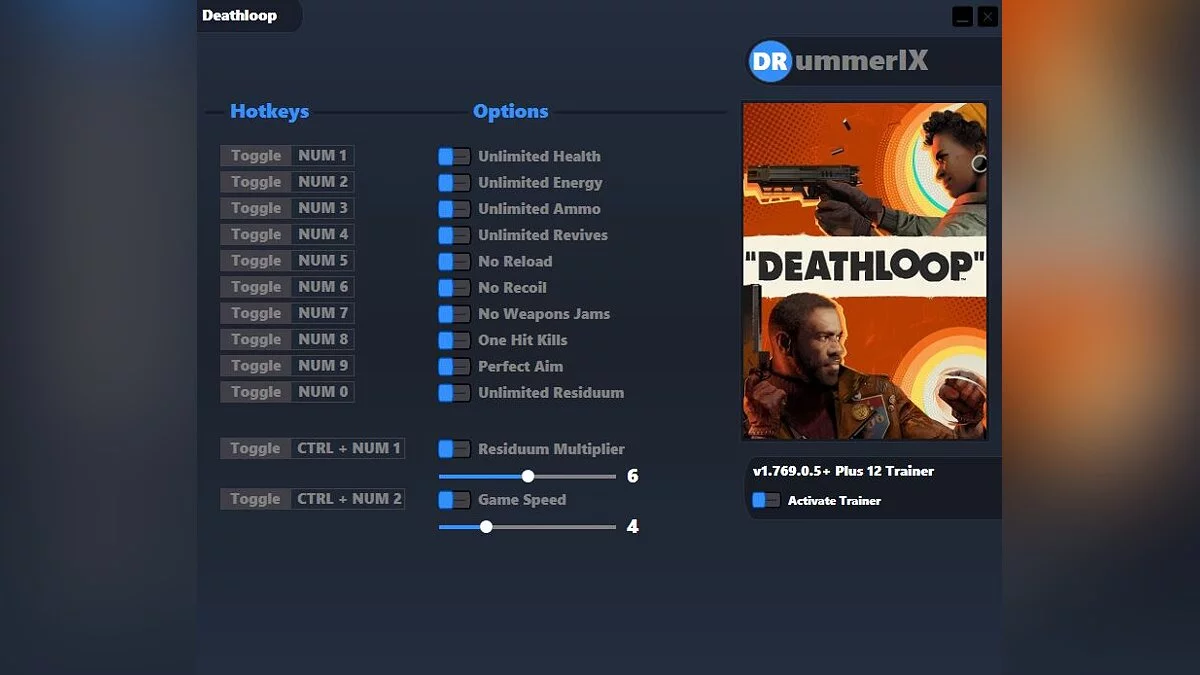
Task: Enable the Residuum Multiplier option
Action: 453,449
